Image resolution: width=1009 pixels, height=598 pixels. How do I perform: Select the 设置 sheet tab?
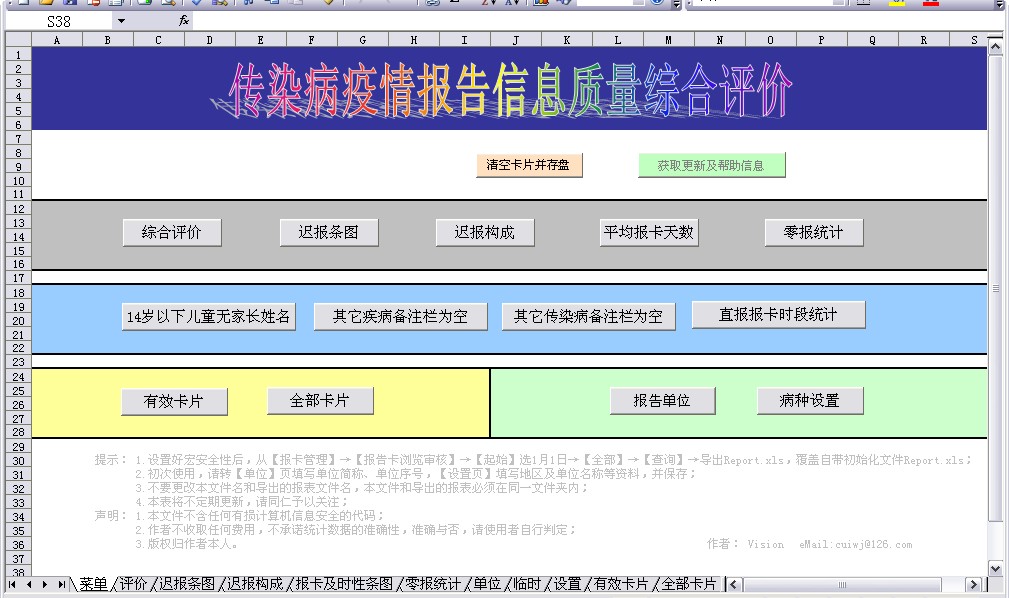pyautogui.click(x=566, y=584)
